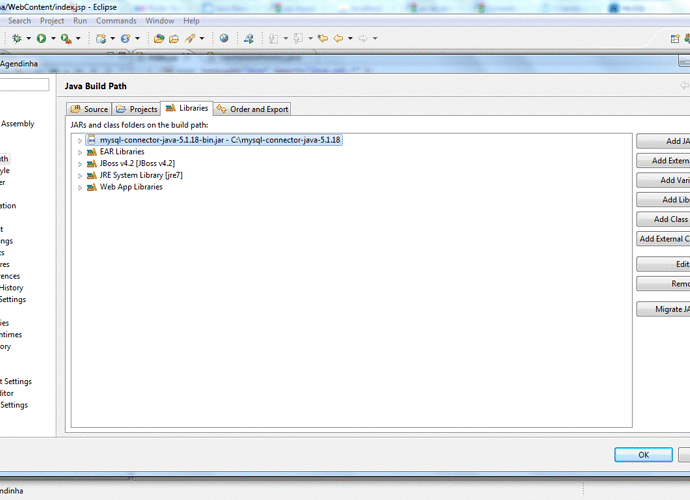Select History item in properties sidebar
The width and height of the screenshot is (690, 500).
pyautogui.click(x=11, y=288)
